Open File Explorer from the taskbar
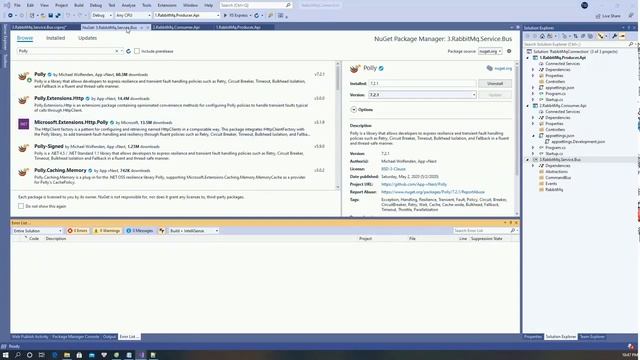Viewport: 640px width, 360px height. 67,355
